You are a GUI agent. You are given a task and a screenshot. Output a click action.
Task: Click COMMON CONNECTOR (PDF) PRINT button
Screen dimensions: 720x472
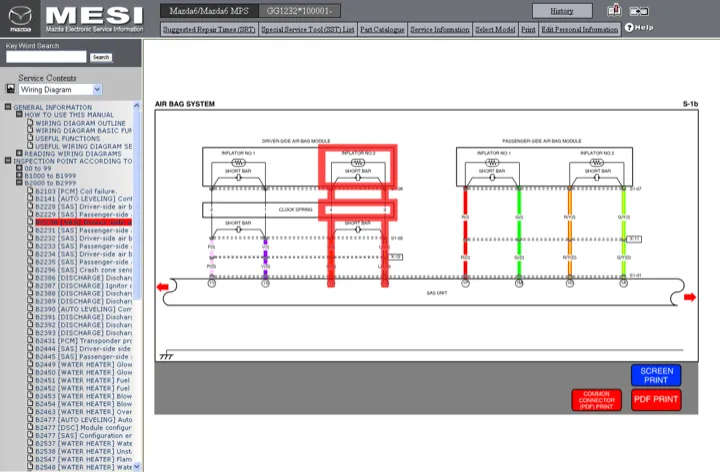596,400
